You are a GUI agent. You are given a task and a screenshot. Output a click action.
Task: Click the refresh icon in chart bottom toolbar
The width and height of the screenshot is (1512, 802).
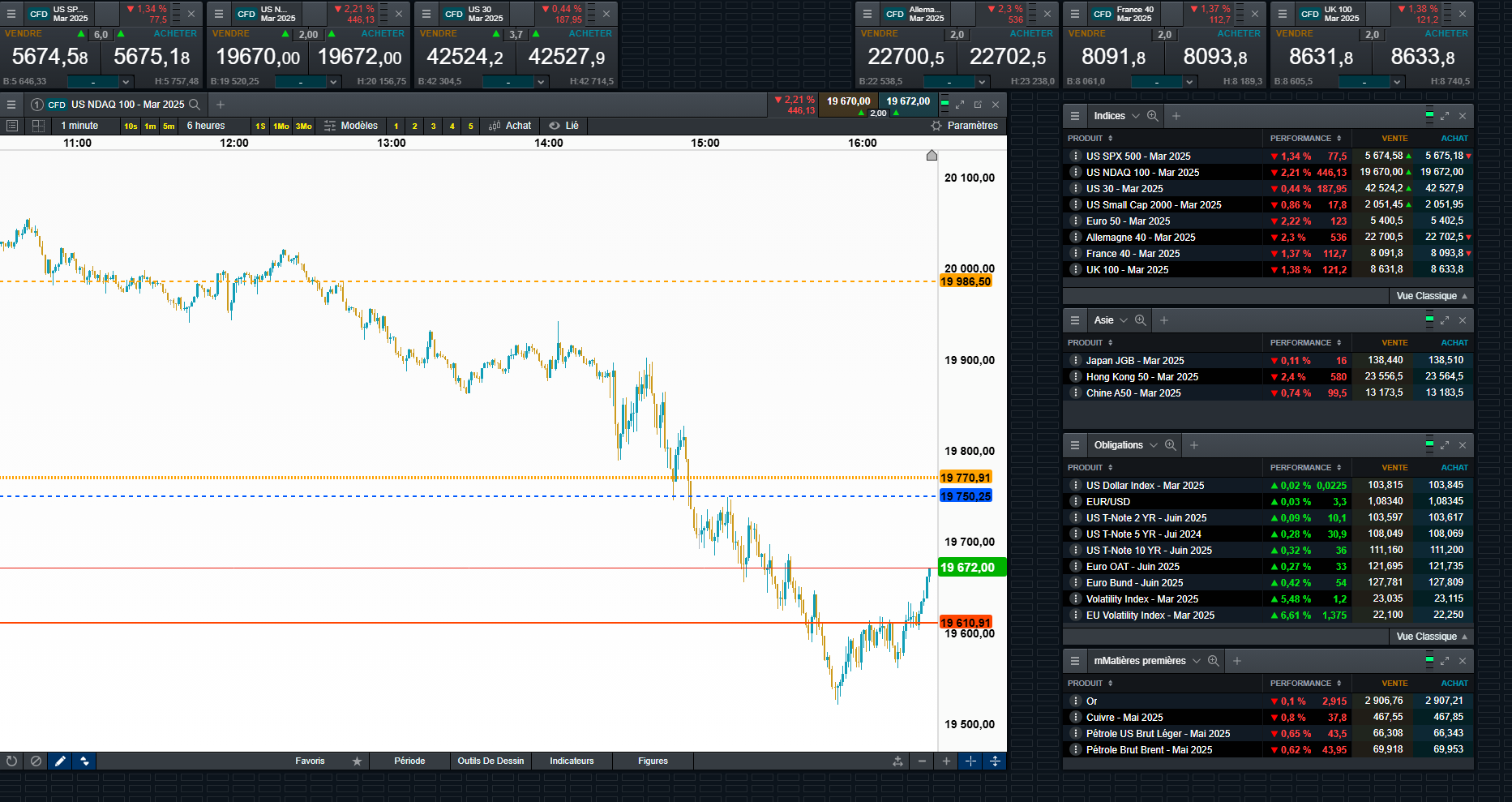(11, 761)
